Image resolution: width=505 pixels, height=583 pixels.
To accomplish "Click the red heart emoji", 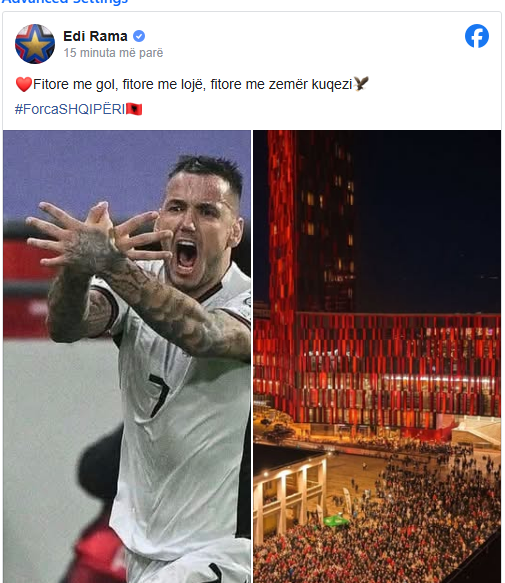I will (x=23, y=84).
